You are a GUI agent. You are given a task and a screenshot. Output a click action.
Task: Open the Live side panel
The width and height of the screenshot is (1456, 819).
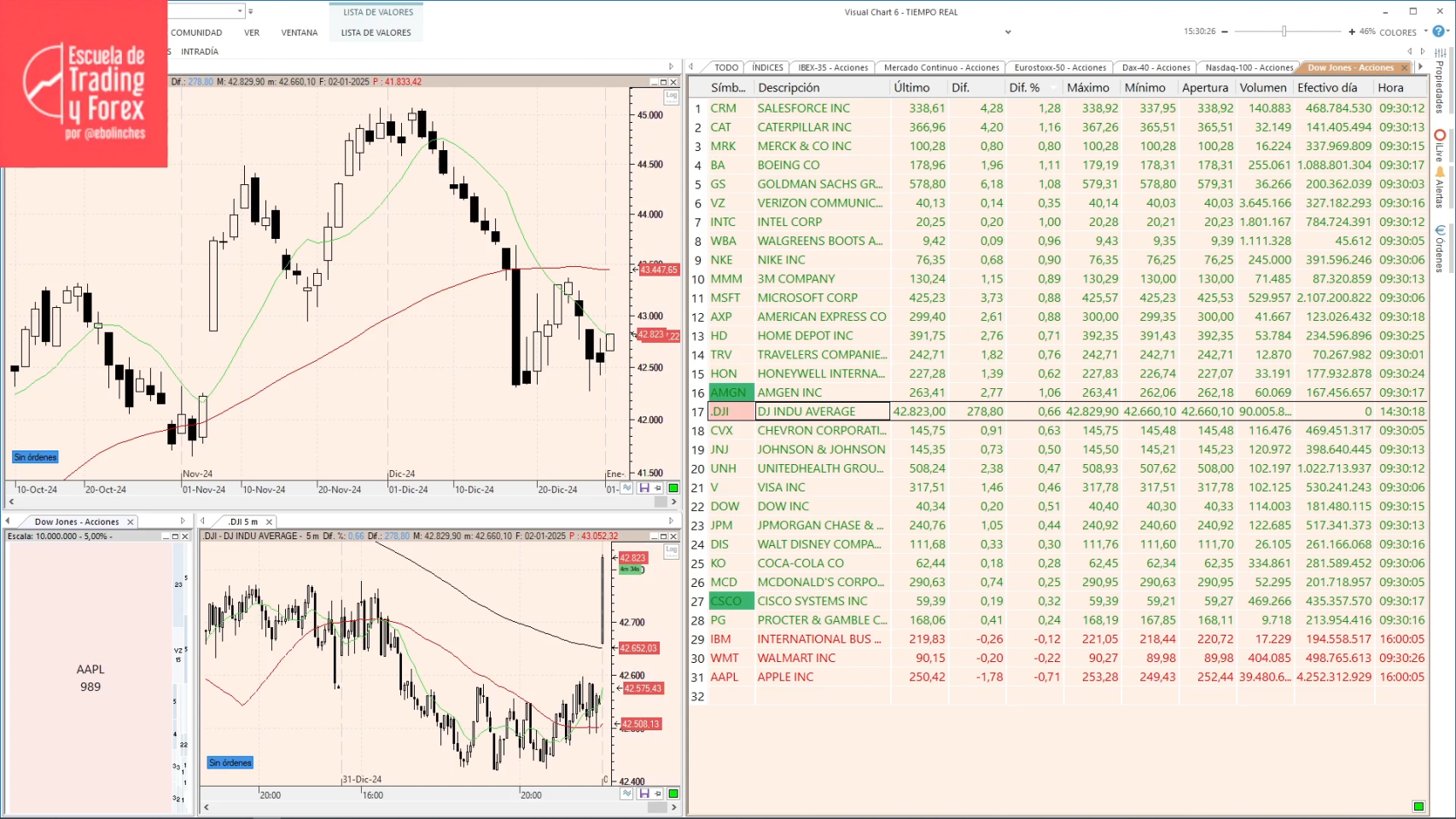pos(1440,146)
